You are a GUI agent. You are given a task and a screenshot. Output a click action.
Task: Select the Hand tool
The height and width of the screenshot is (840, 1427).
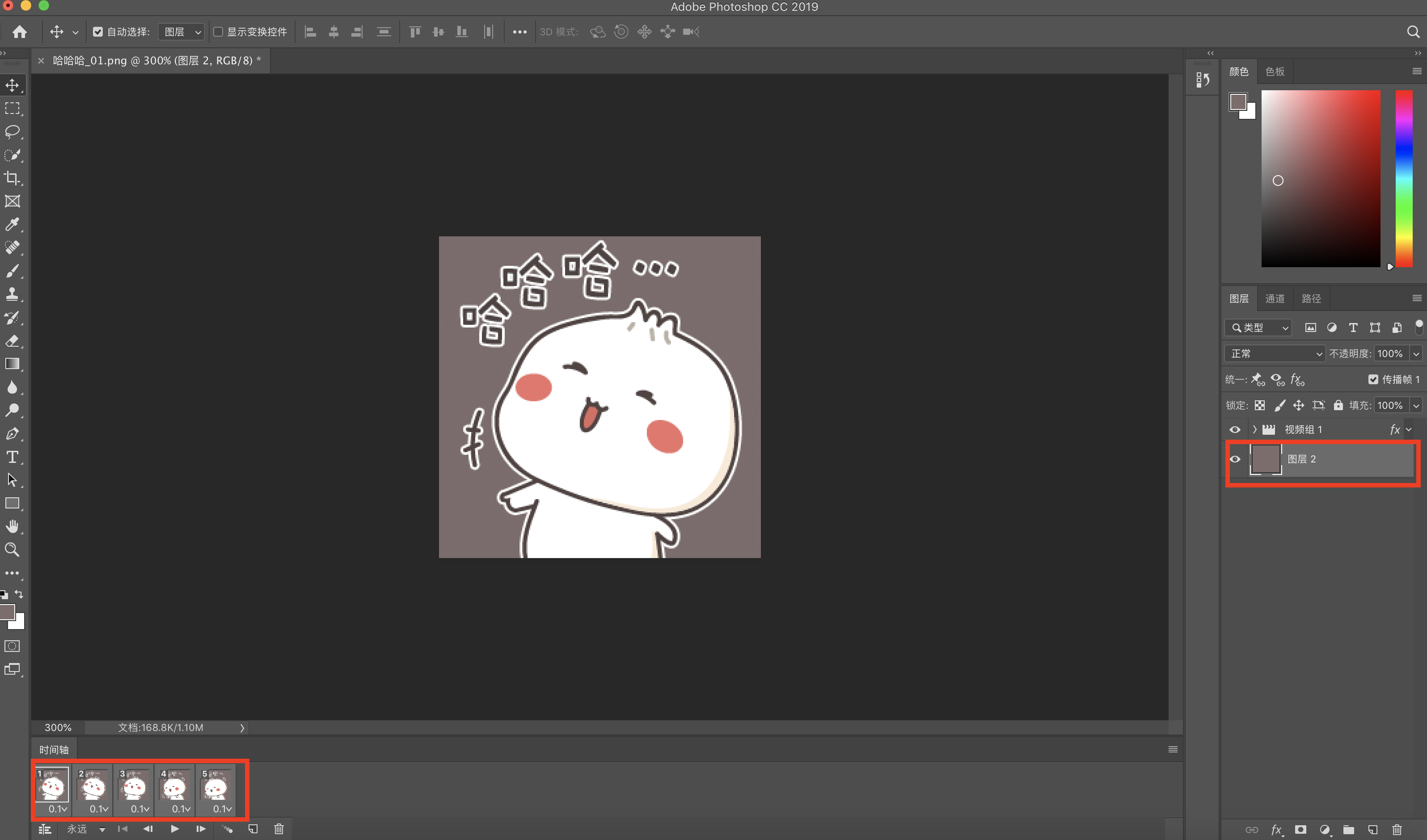tap(12, 526)
